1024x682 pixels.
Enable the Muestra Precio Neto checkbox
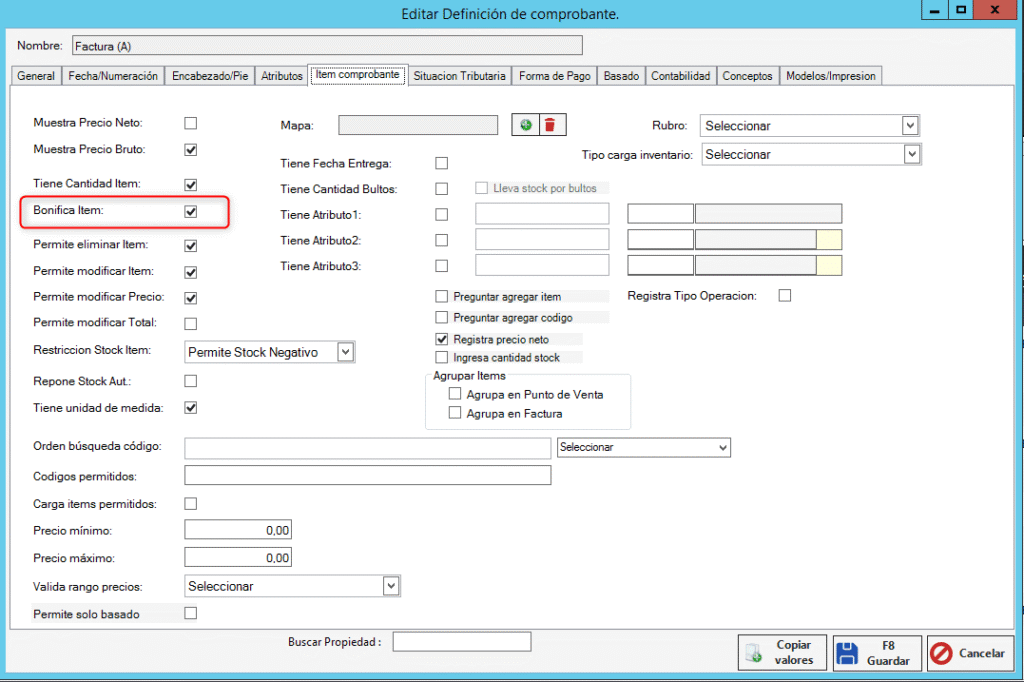[x=191, y=123]
